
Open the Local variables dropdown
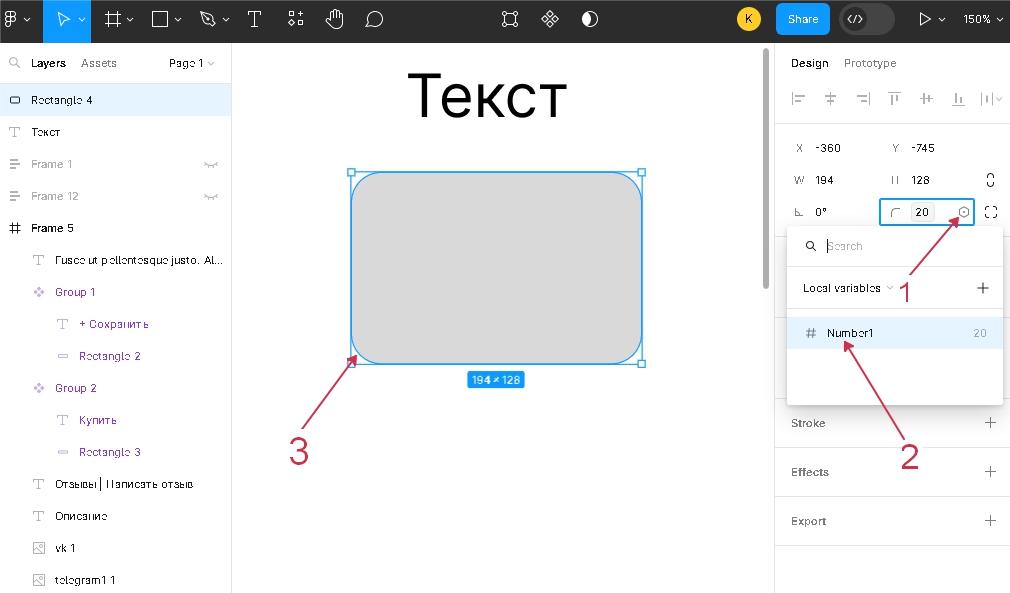pos(848,288)
